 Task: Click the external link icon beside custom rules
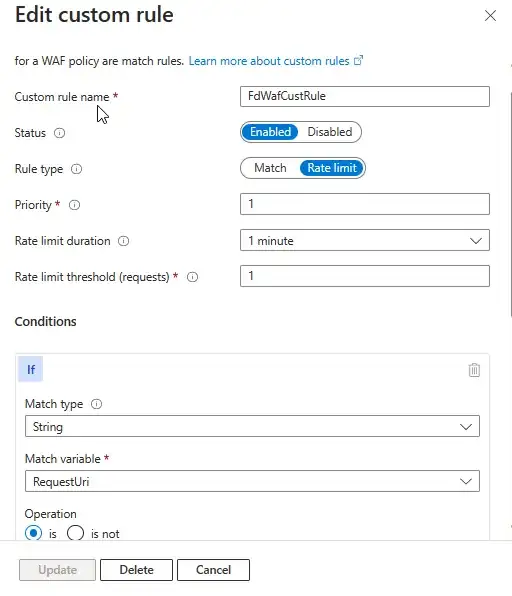click(358, 60)
